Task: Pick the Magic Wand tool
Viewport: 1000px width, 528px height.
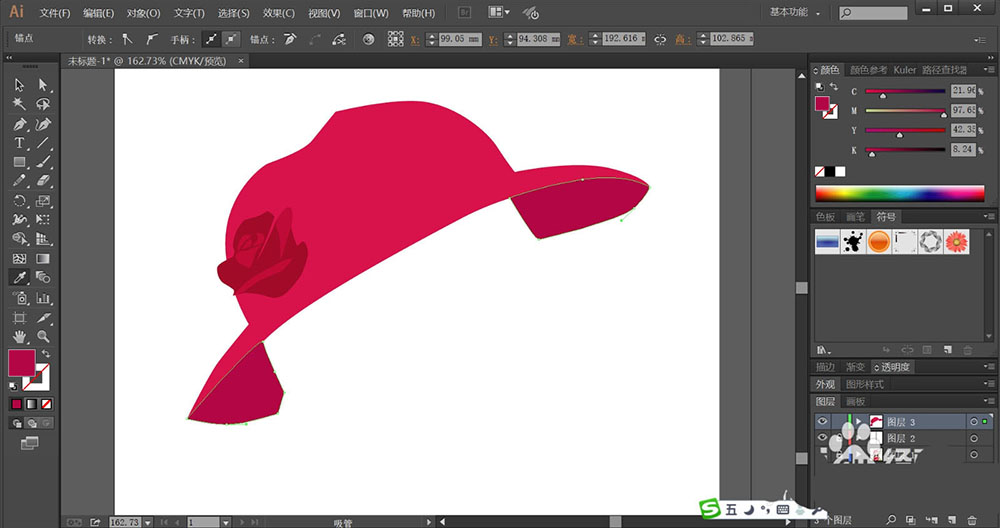Action: (x=19, y=104)
